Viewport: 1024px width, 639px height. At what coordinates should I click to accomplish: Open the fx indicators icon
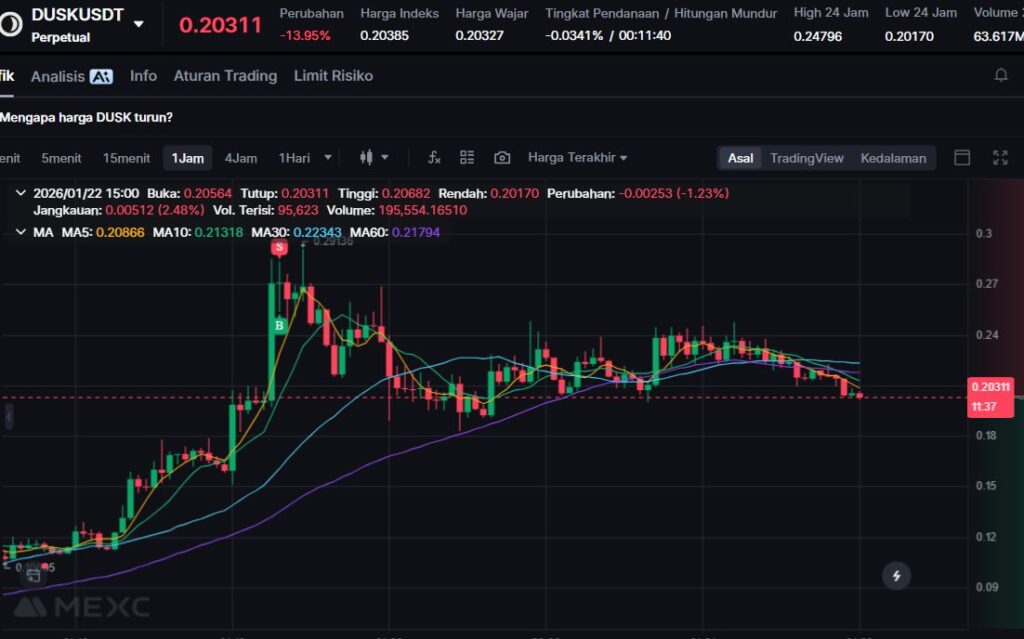point(434,158)
